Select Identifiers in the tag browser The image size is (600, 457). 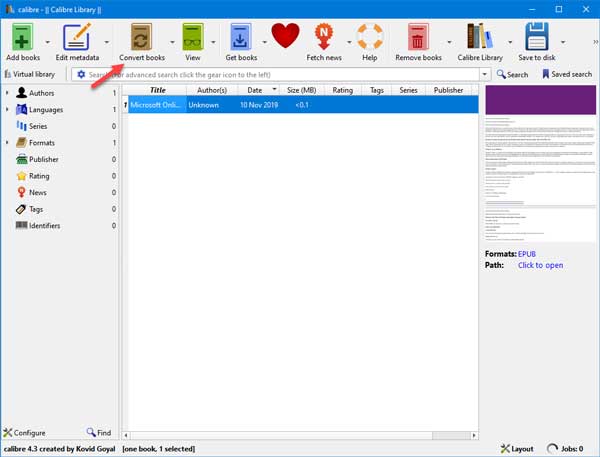tap(44, 225)
